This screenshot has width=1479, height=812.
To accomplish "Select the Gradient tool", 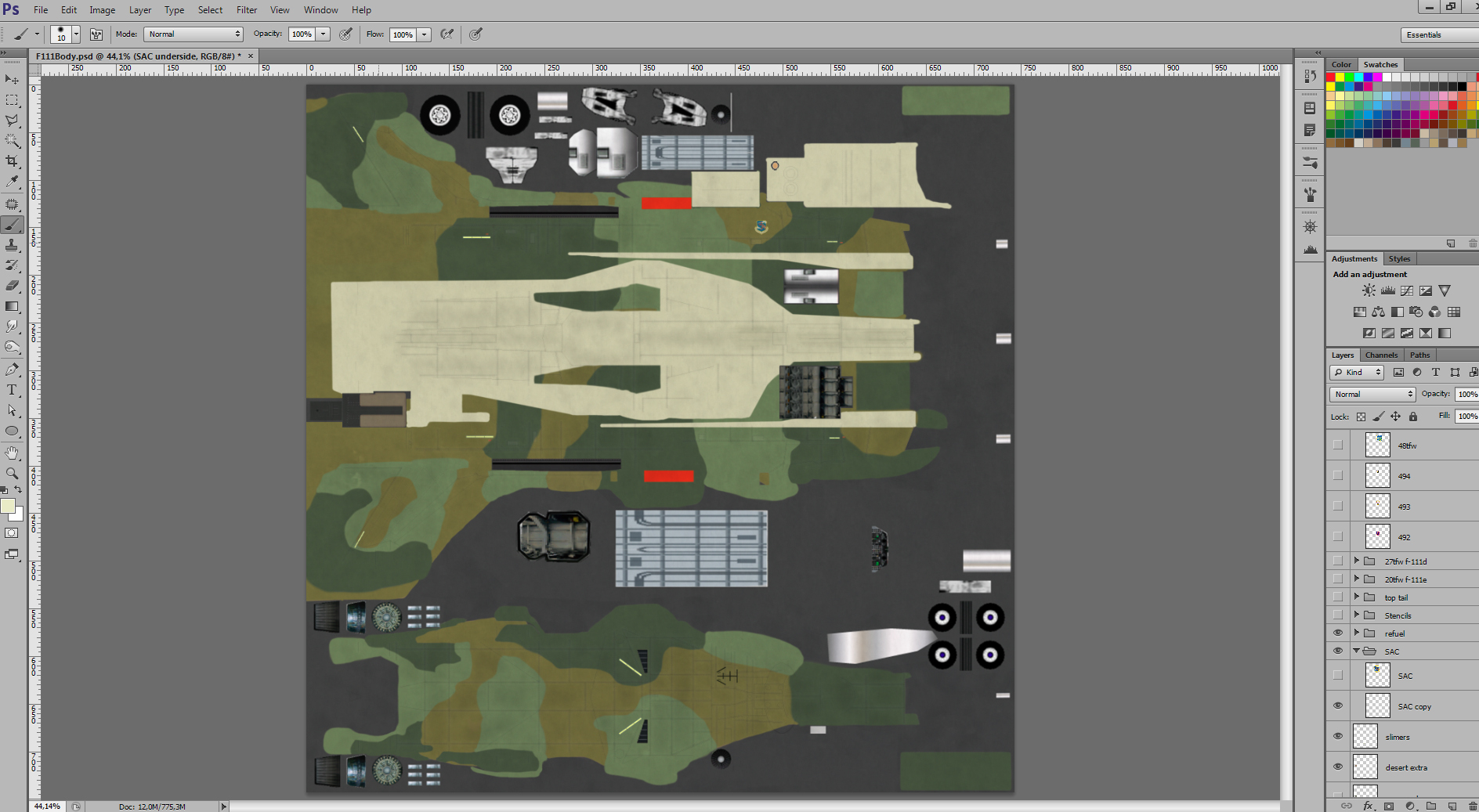I will pyautogui.click(x=12, y=306).
